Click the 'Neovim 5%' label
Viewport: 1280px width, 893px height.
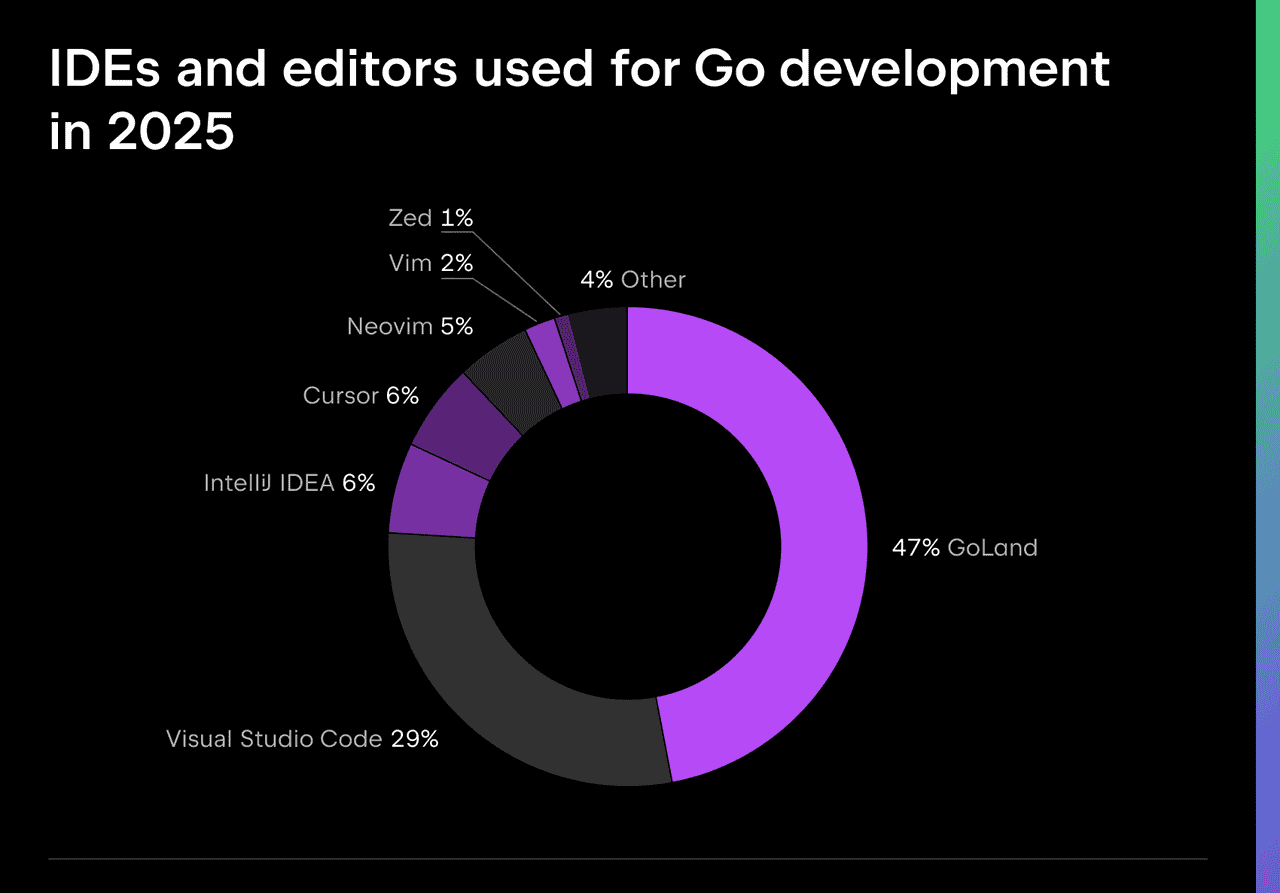[410, 325]
